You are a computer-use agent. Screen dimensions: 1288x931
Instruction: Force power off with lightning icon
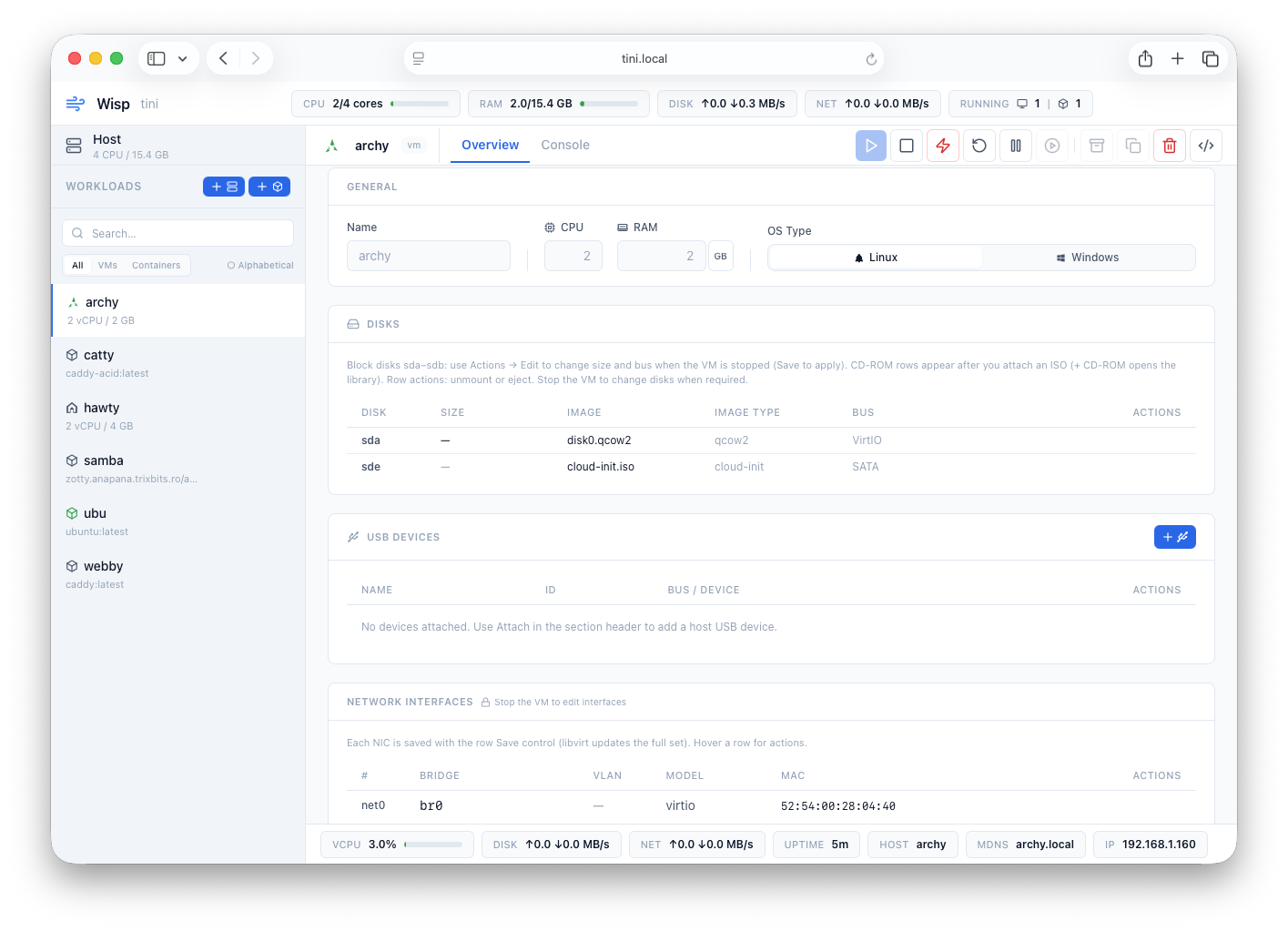point(943,146)
